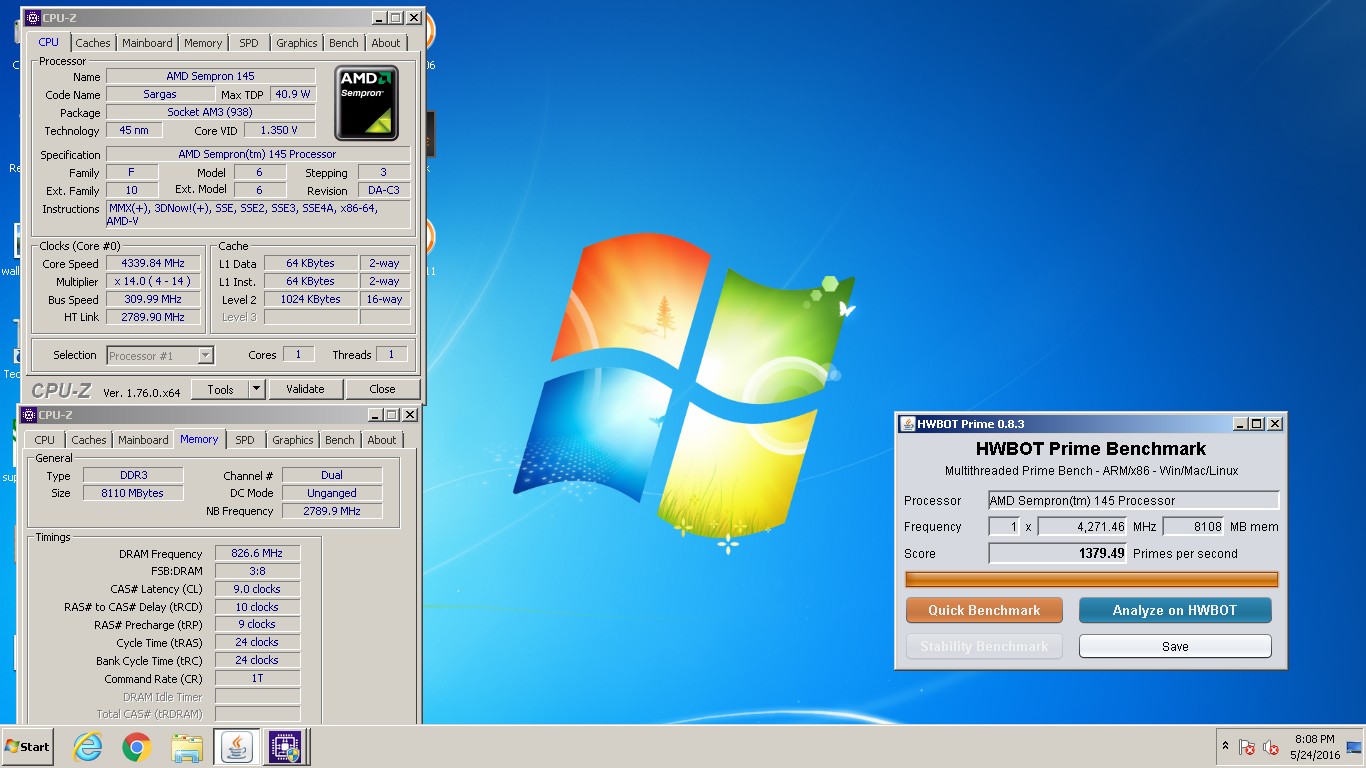Open About tab in top CPU-Z window
The height and width of the screenshot is (768, 1366).
(386, 43)
